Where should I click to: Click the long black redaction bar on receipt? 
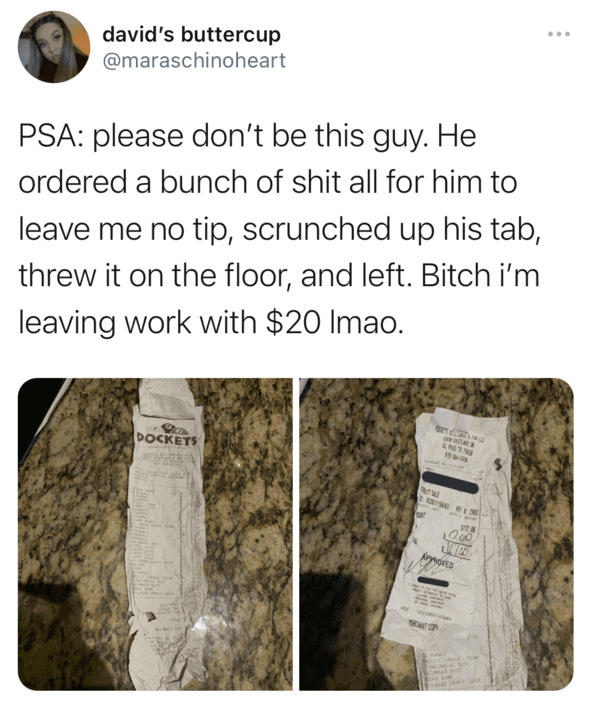tap(450, 483)
